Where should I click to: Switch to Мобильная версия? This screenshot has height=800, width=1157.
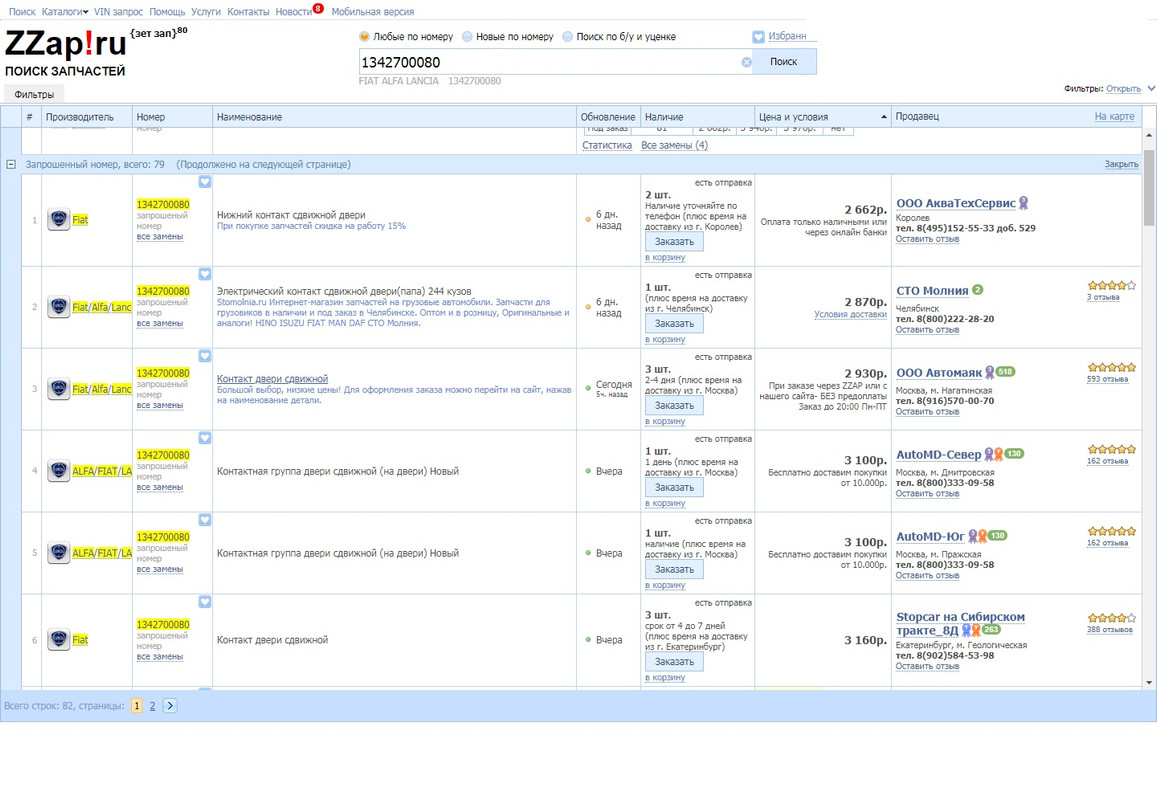[373, 12]
